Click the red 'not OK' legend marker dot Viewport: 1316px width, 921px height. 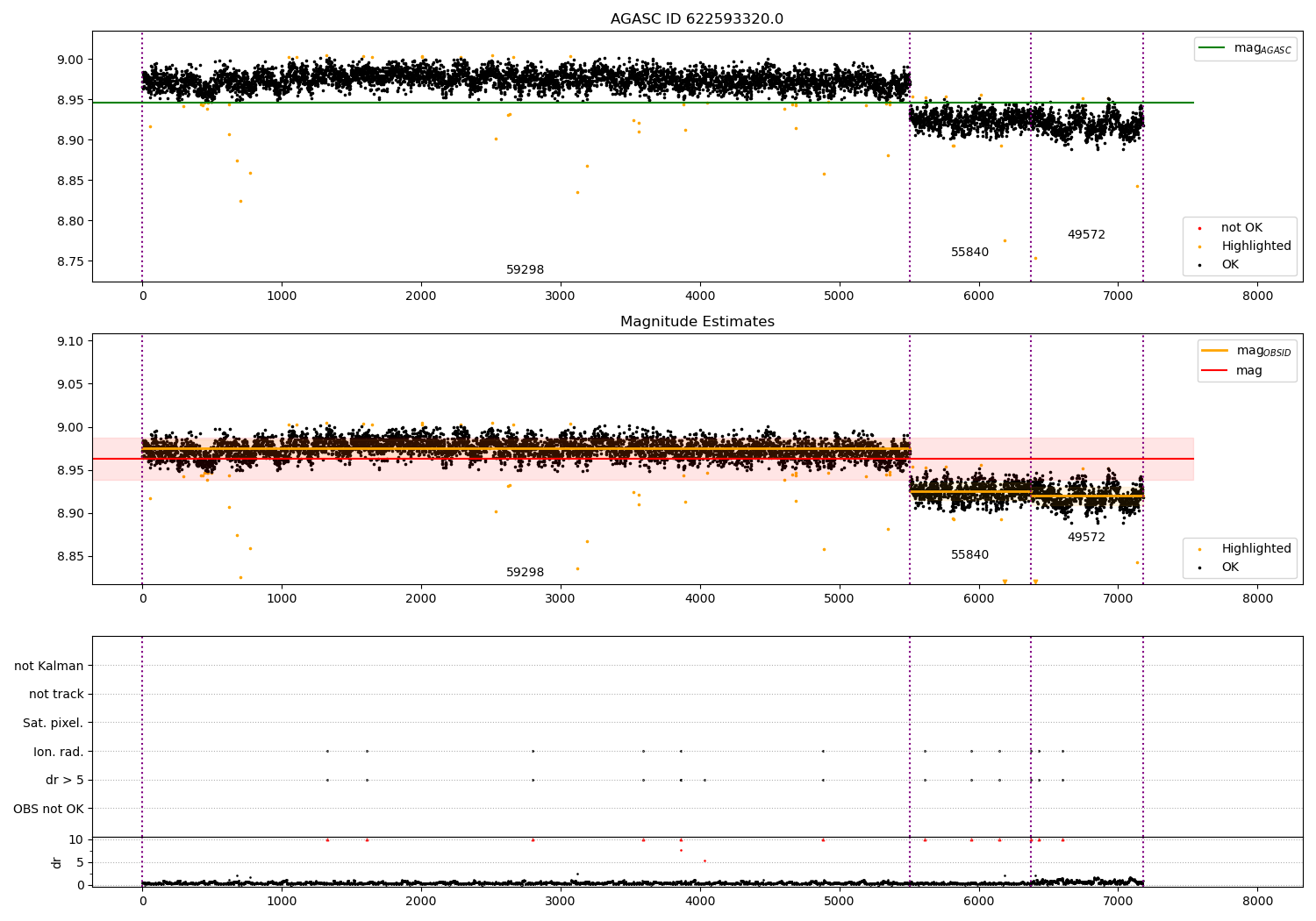coord(1199,228)
